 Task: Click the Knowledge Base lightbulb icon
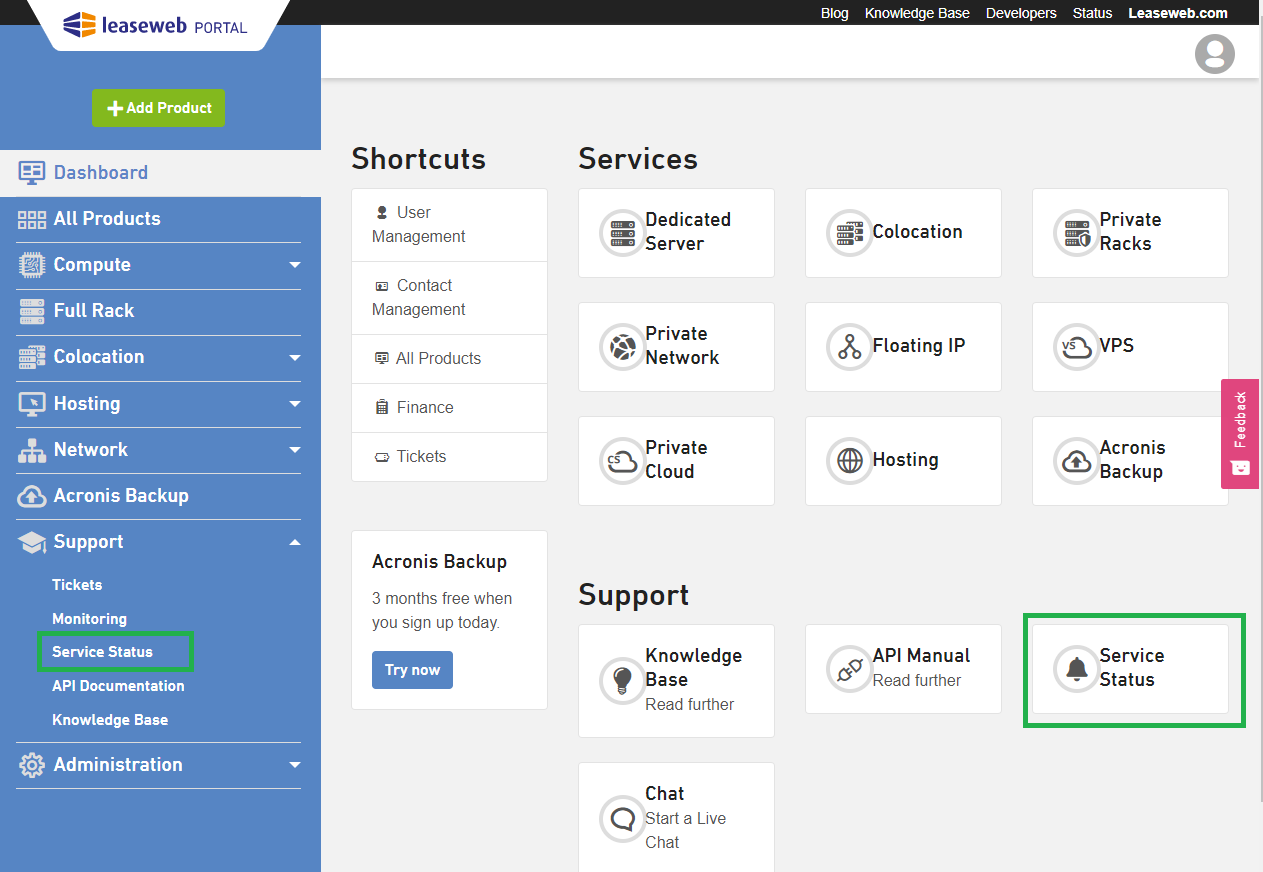pos(622,681)
